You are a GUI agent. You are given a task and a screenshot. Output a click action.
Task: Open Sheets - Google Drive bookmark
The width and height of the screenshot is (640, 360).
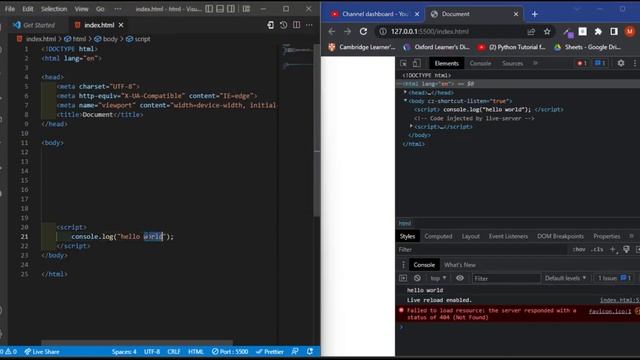pos(587,47)
